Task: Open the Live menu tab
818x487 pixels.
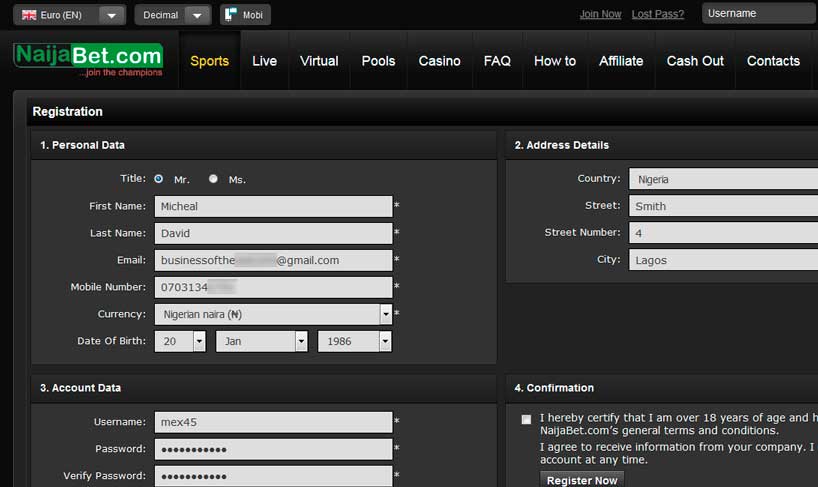Action: tap(264, 61)
